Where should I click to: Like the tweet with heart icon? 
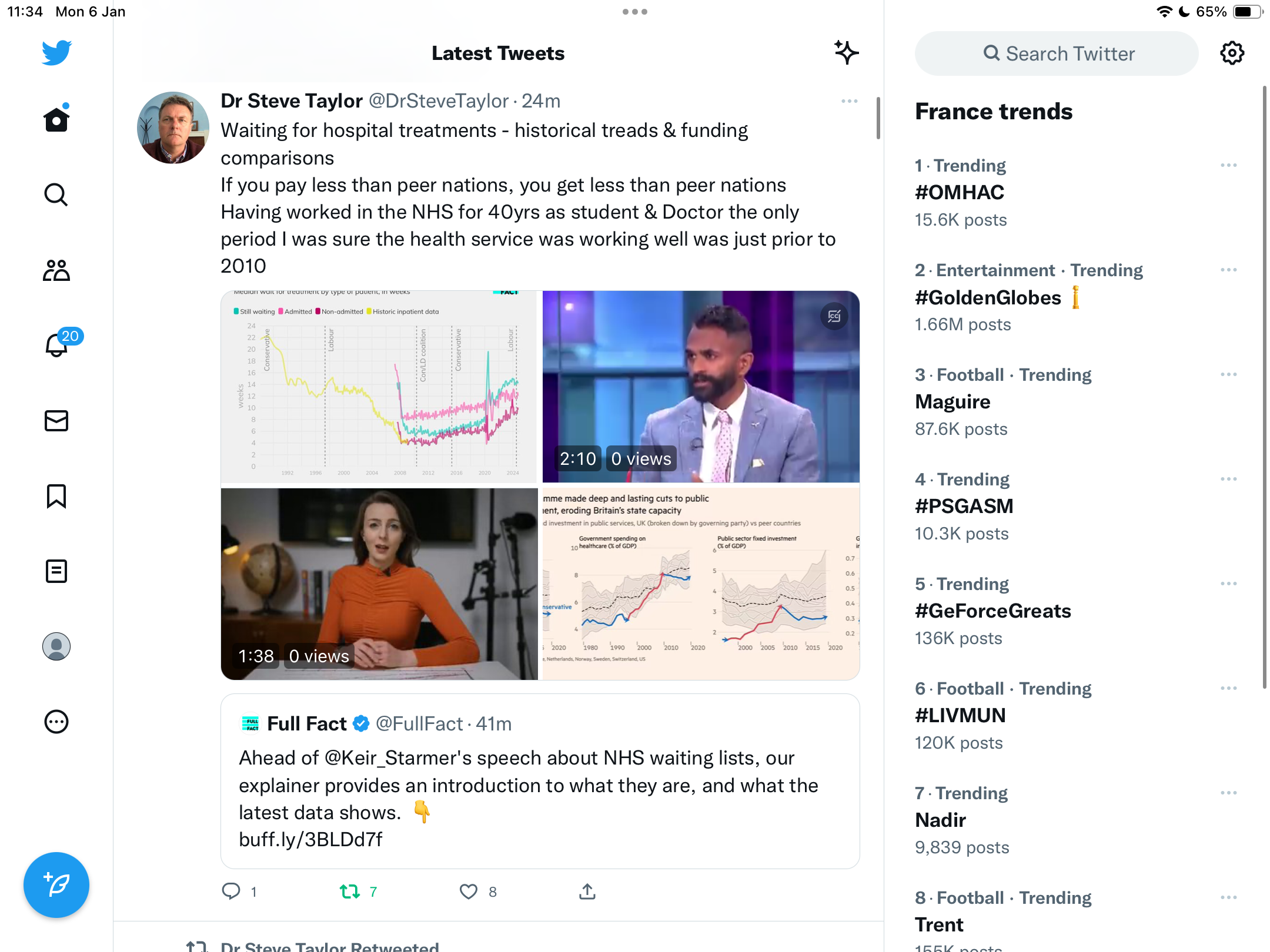tap(469, 891)
